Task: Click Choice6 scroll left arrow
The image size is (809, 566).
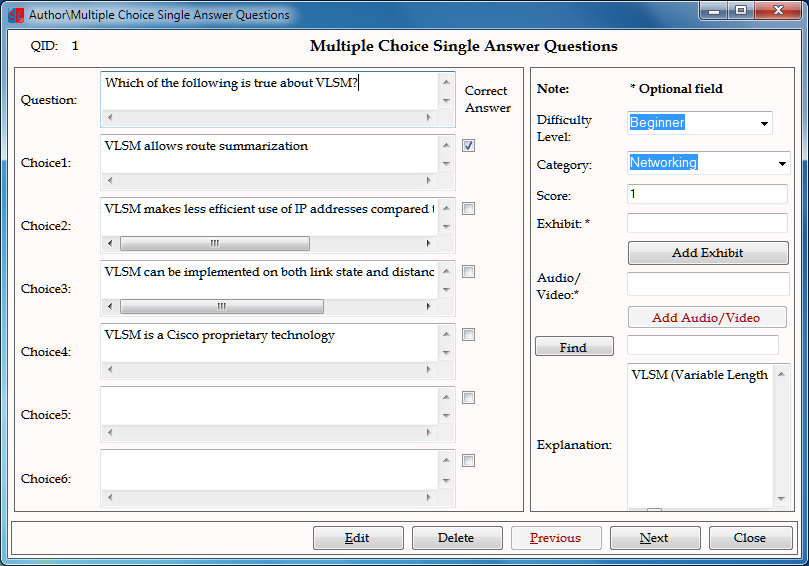Action: tap(109, 497)
